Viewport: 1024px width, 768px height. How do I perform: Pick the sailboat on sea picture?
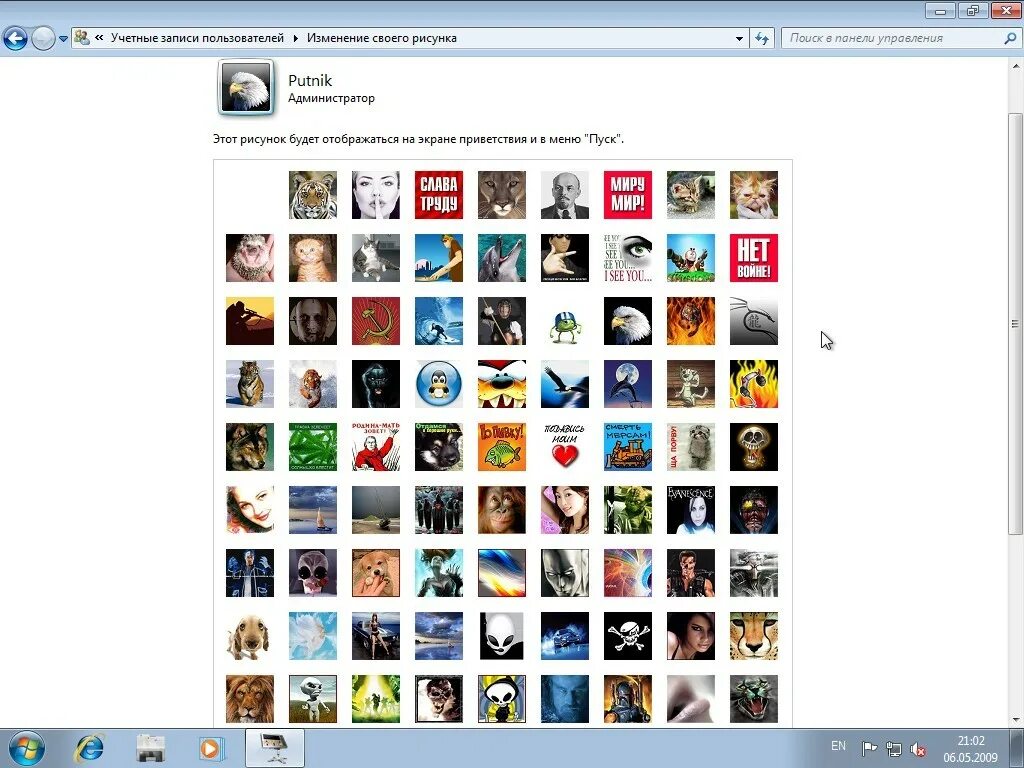coord(313,510)
